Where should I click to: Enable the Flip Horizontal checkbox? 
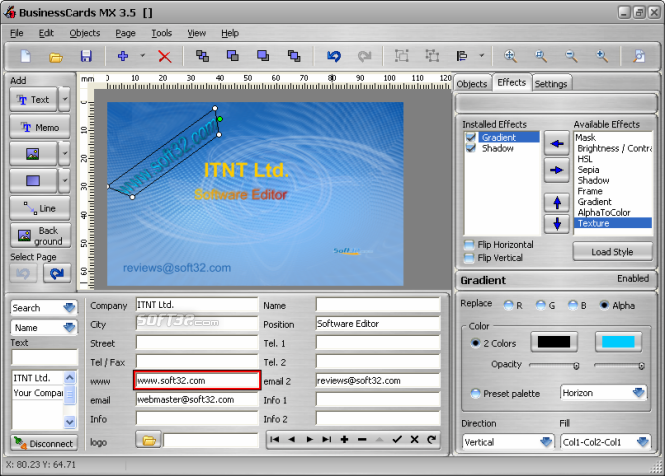(469, 245)
